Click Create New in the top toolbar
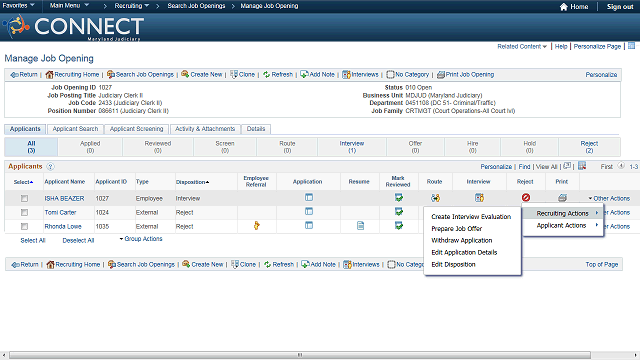The width and height of the screenshot is (640, 360). (x=202, y=75)
